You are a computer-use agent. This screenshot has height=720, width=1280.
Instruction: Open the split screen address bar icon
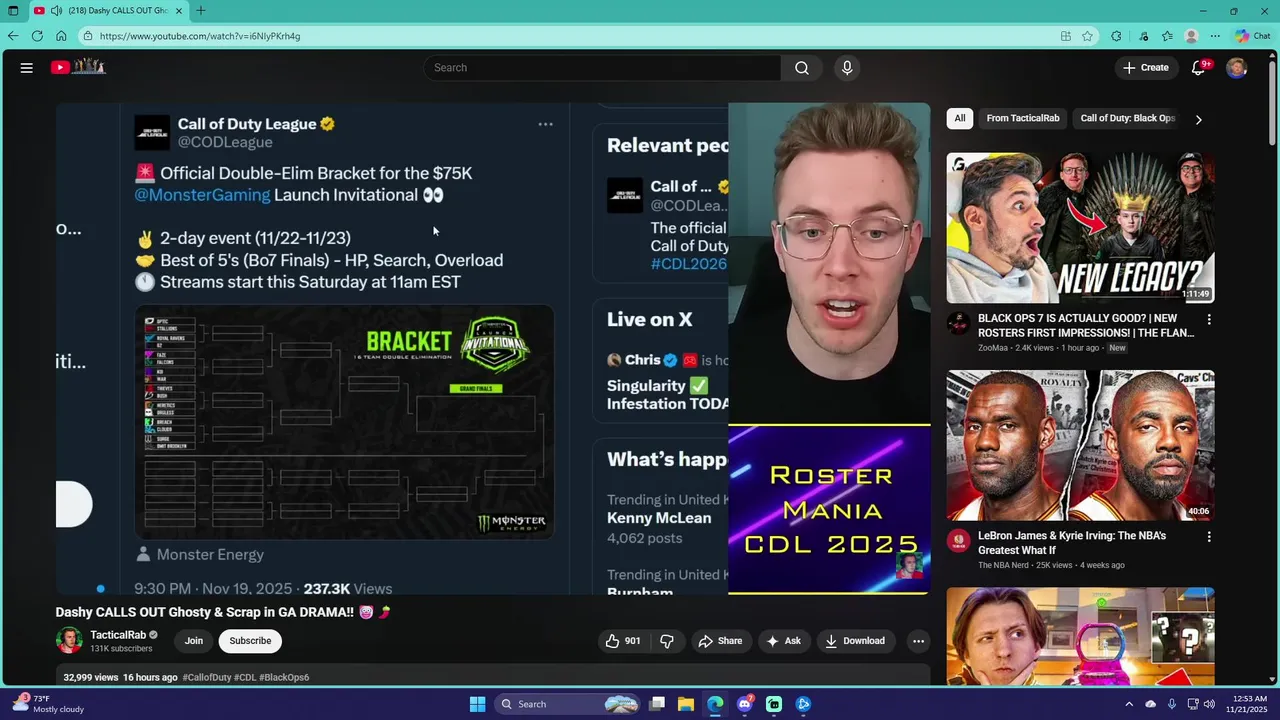pyautogui.click(x=1066, y=36)
